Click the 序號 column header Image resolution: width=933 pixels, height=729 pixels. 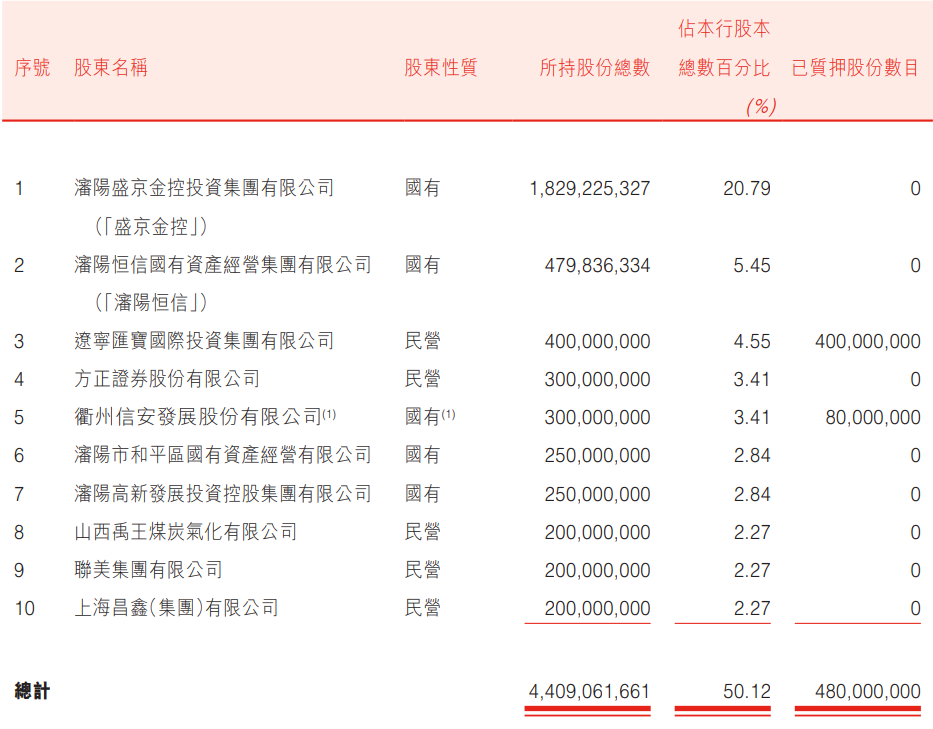32,68
